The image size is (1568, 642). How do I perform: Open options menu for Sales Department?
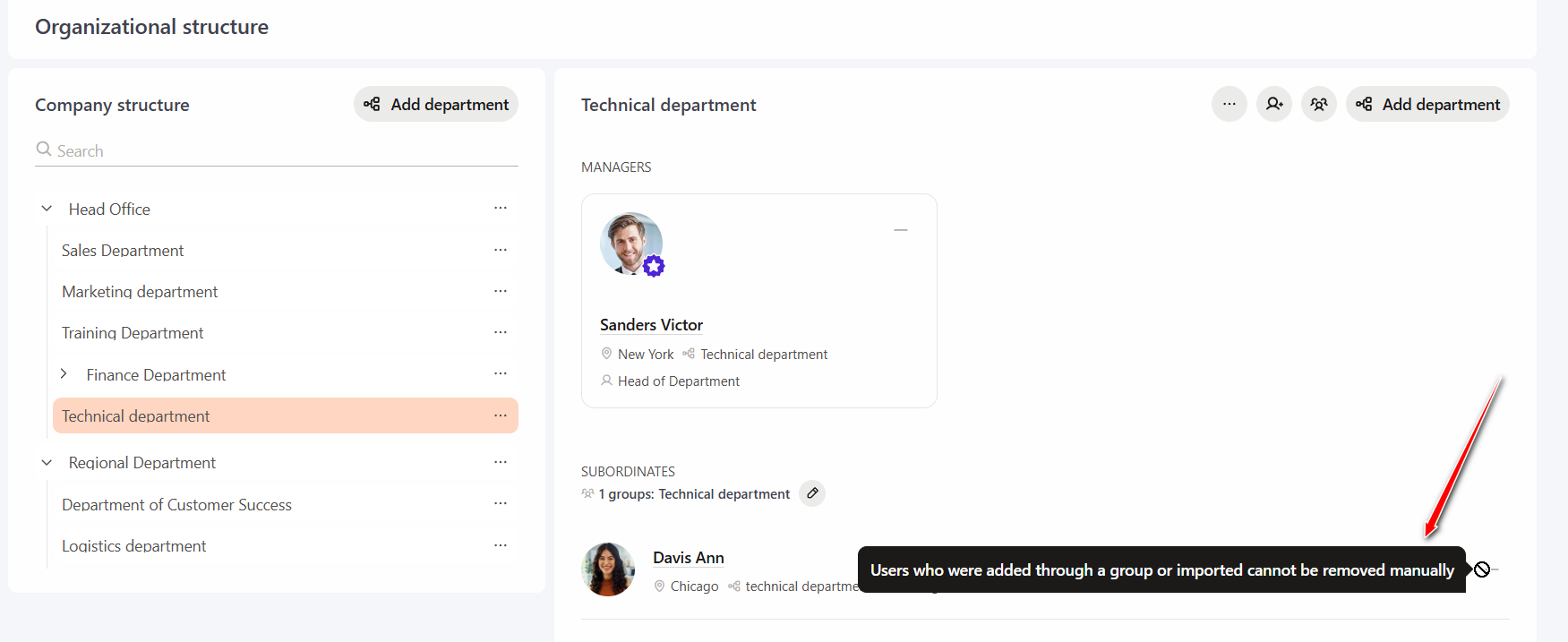tap(501, 250)
